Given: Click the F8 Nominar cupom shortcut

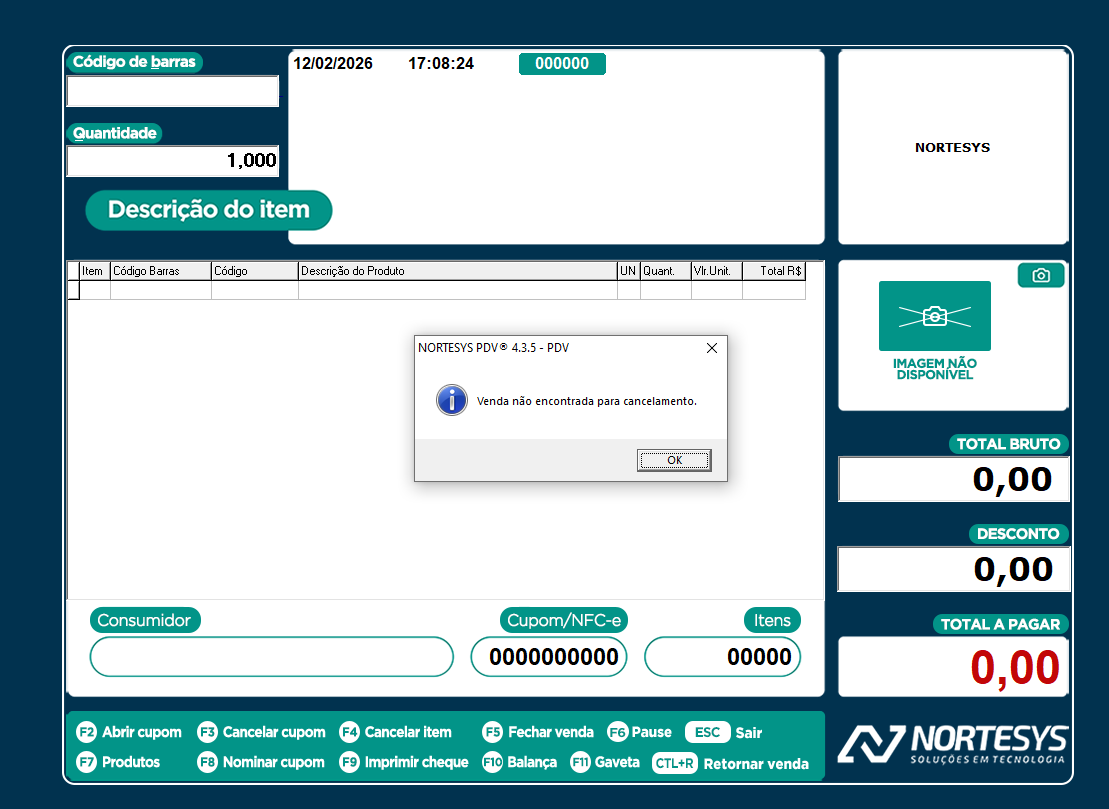Looking at the screenshot, I should [261, 762].
